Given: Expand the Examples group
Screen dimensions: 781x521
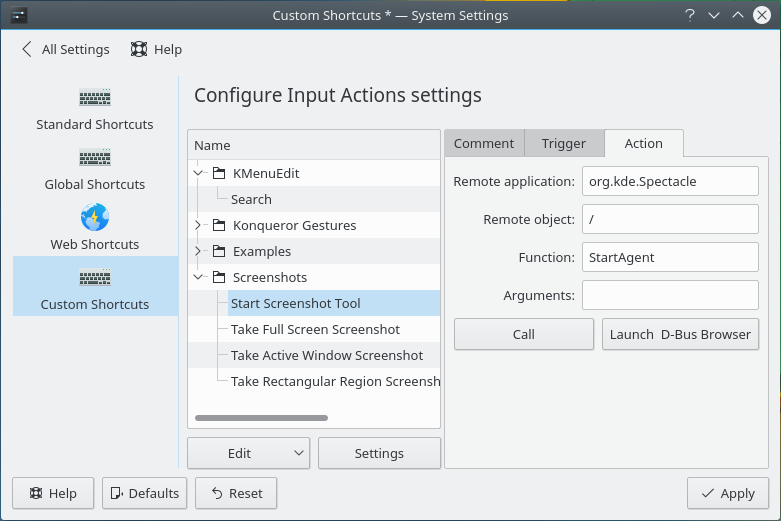Looking at the screenshot, I should 198,251.
